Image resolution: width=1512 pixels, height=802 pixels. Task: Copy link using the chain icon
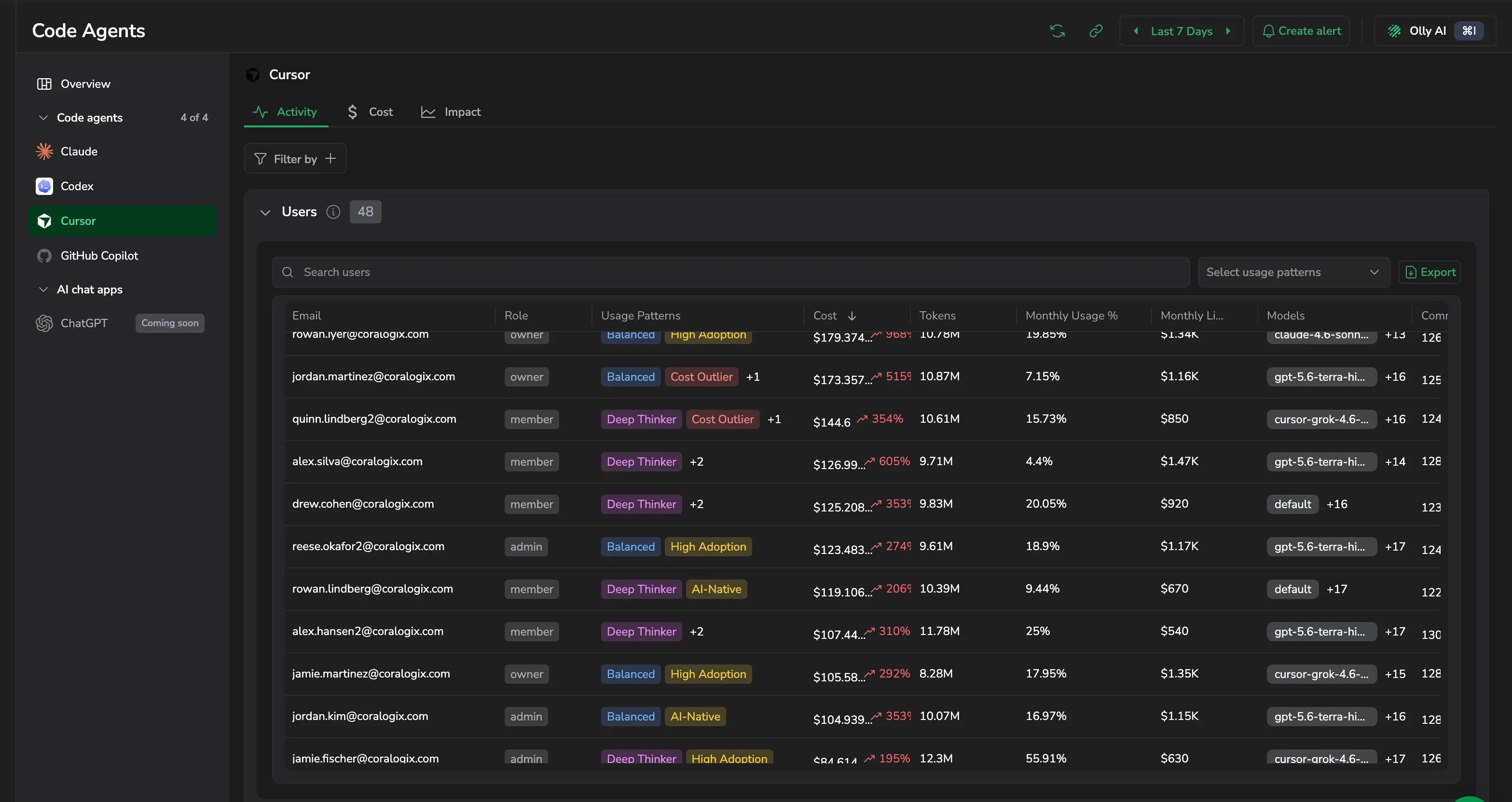pyautogui.click(x=1096, y=31)
